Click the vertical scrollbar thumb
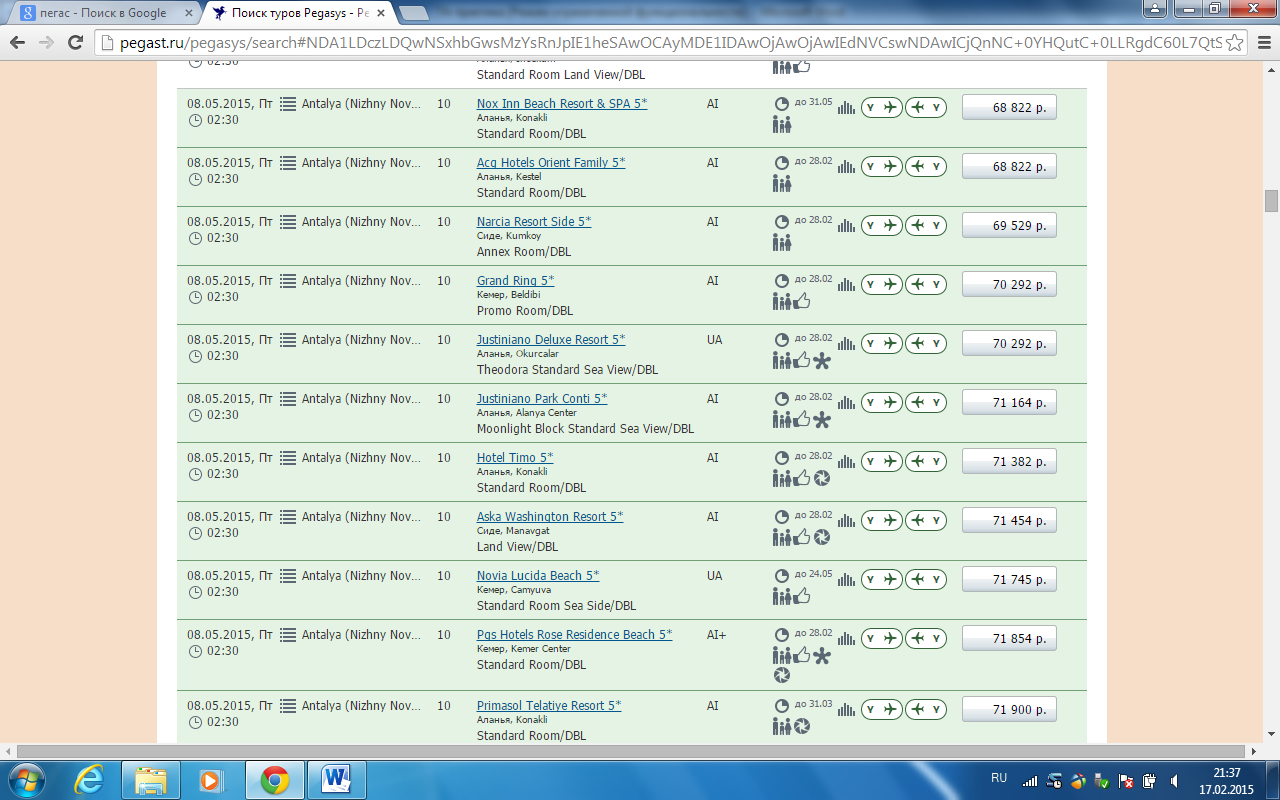 click(x=1271, y=201)
